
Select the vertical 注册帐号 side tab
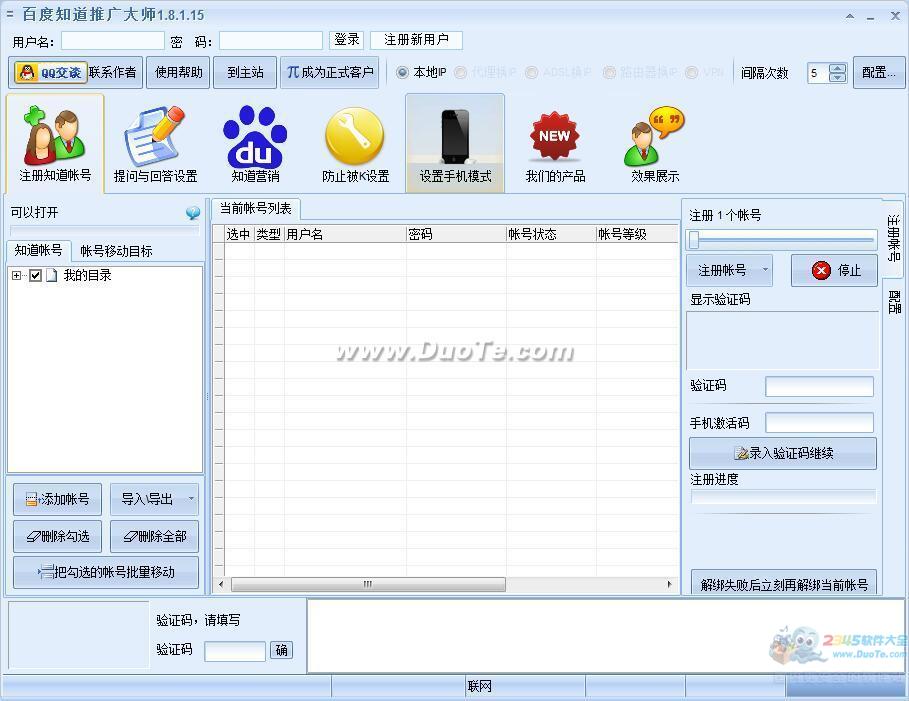[x=894, y=238]
